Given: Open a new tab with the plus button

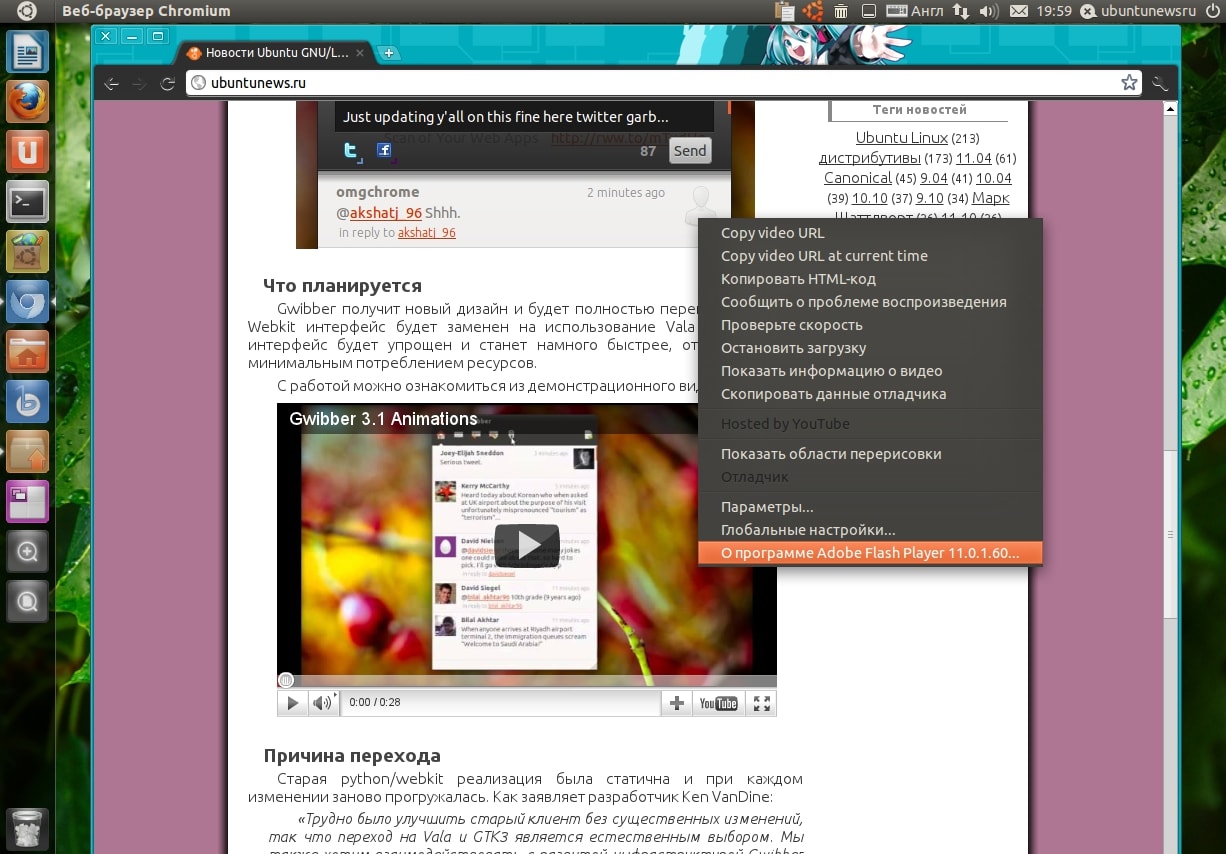Looking at the screenshot, I should point(389,53).
